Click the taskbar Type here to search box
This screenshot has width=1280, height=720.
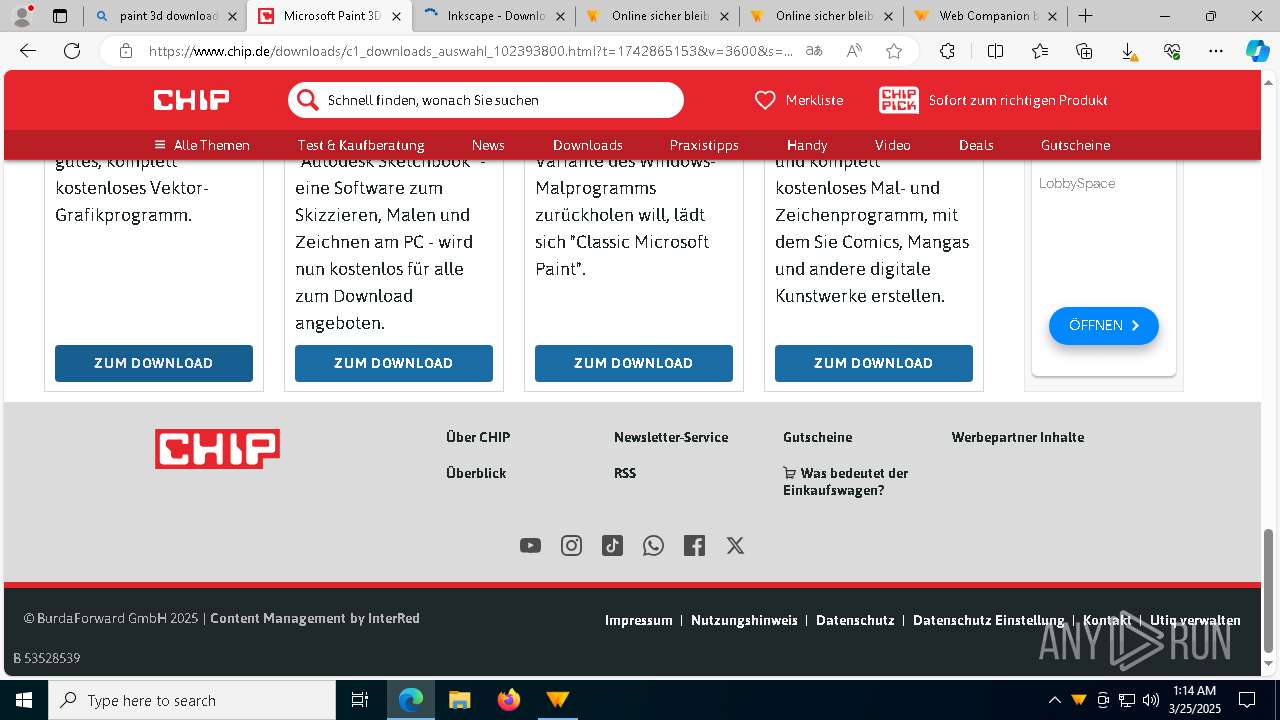[x=192, y=700]
